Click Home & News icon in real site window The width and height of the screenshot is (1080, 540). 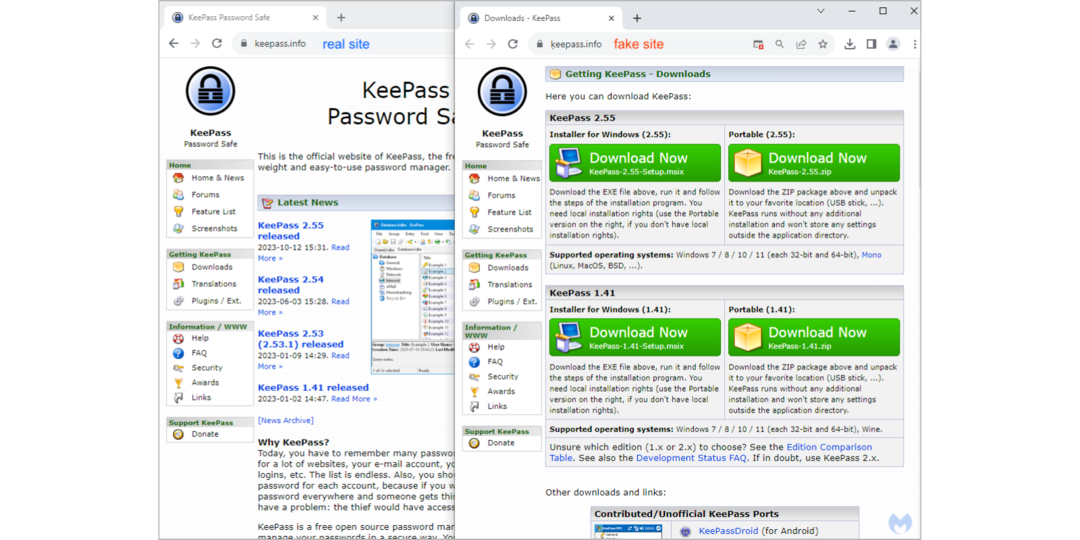click(x=178, y=178)
